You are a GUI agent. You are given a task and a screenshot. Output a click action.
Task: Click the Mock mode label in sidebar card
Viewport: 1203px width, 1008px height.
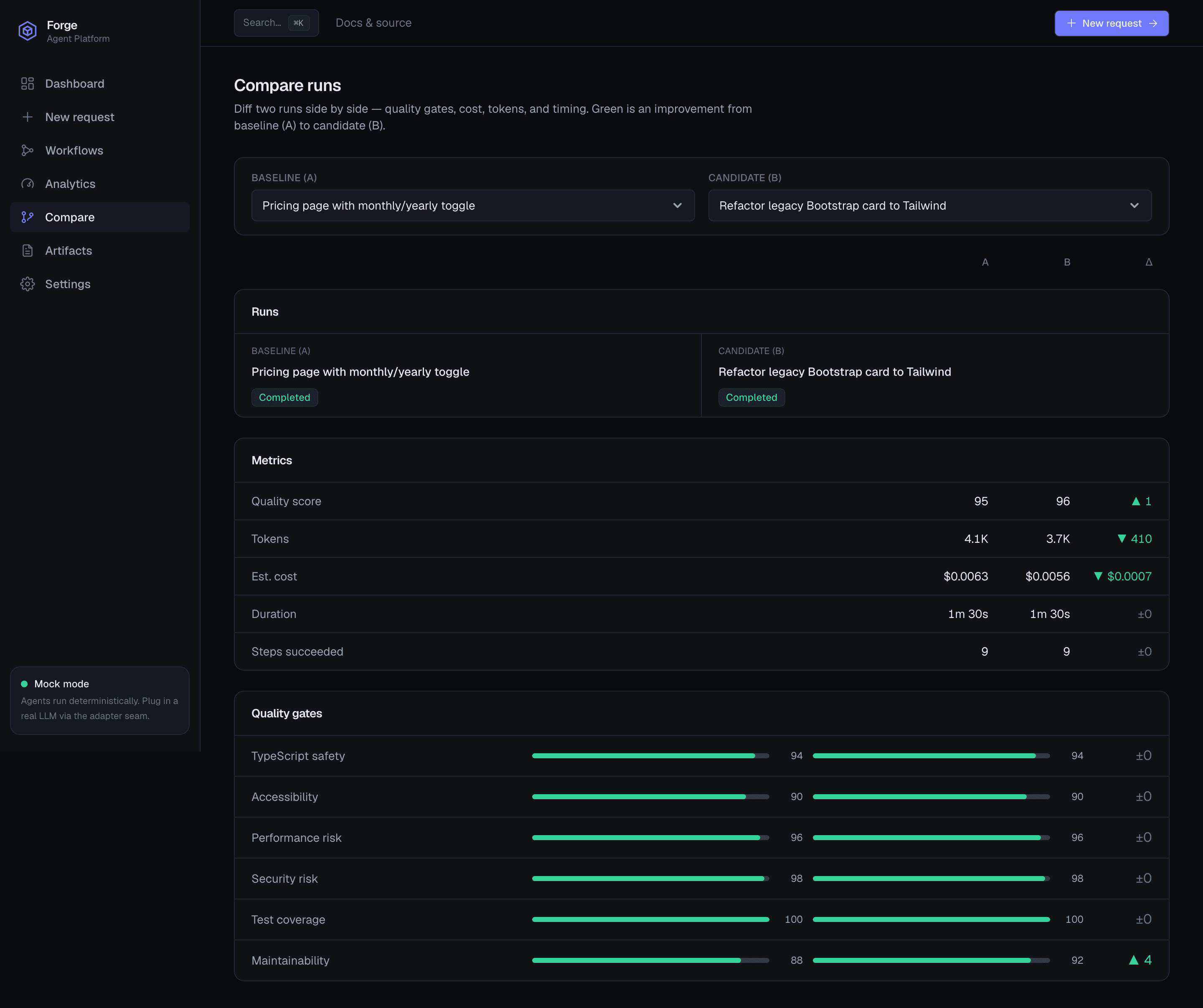coord(61,684)
